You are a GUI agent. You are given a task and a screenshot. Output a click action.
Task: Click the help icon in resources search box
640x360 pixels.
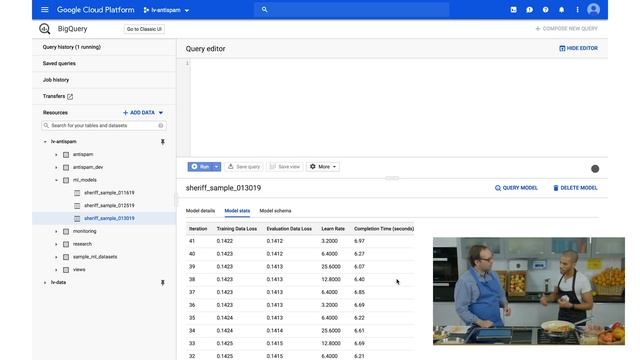(x=161, y=126)
